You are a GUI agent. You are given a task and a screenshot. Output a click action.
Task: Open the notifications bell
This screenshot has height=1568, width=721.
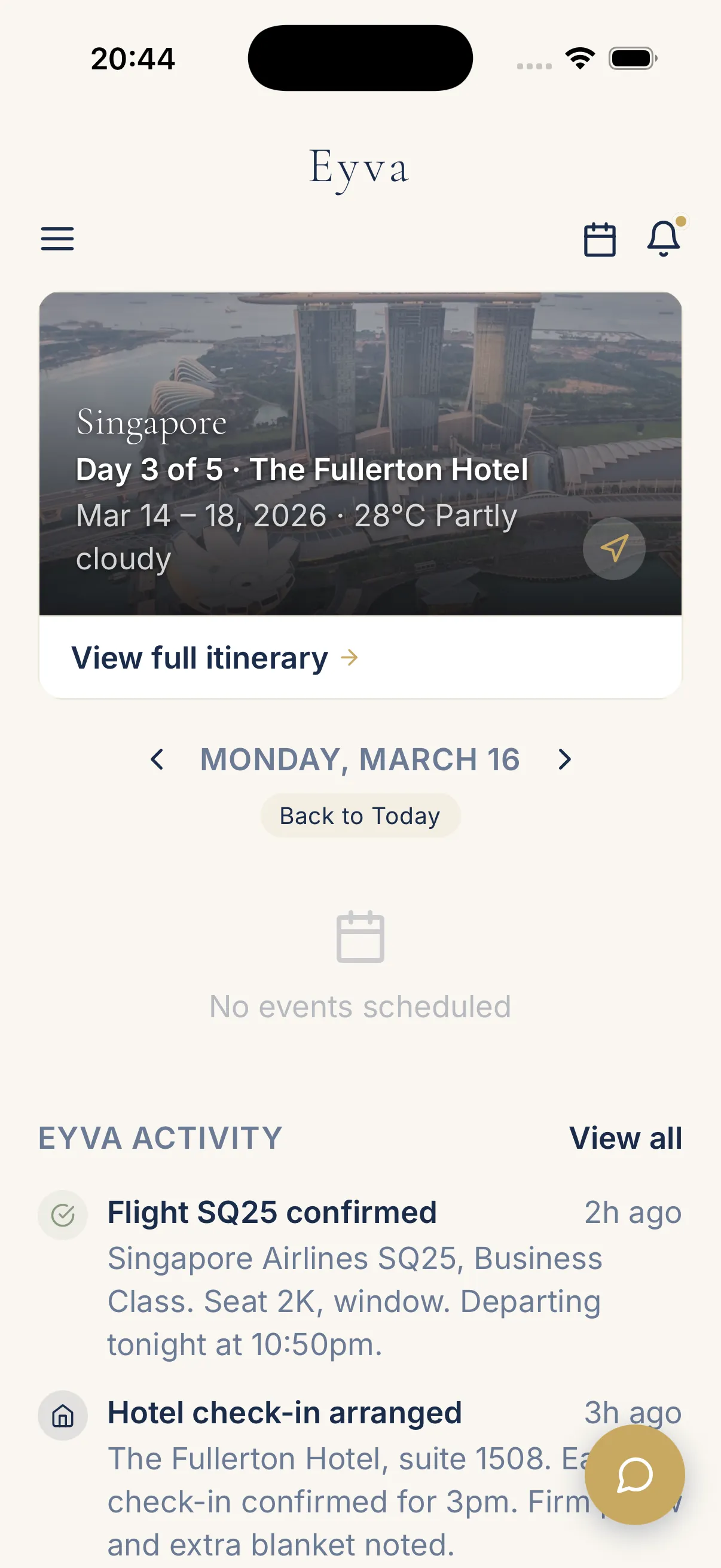click(x=663, y=239)
